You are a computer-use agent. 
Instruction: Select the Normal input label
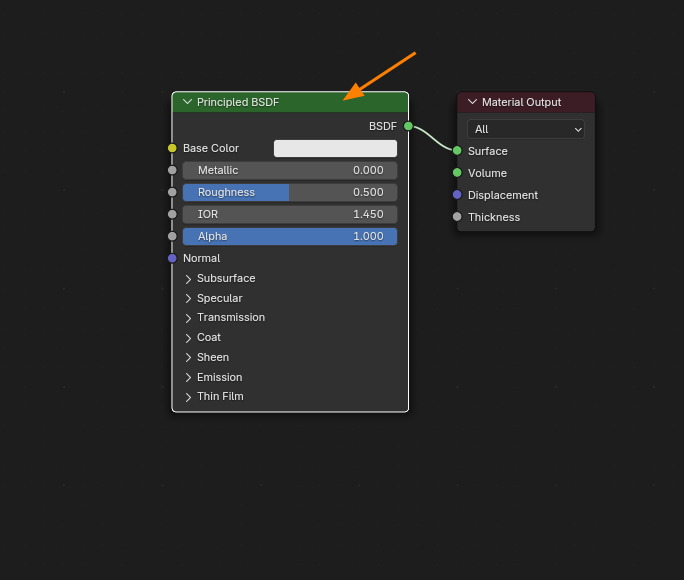(x=202, y=258)
